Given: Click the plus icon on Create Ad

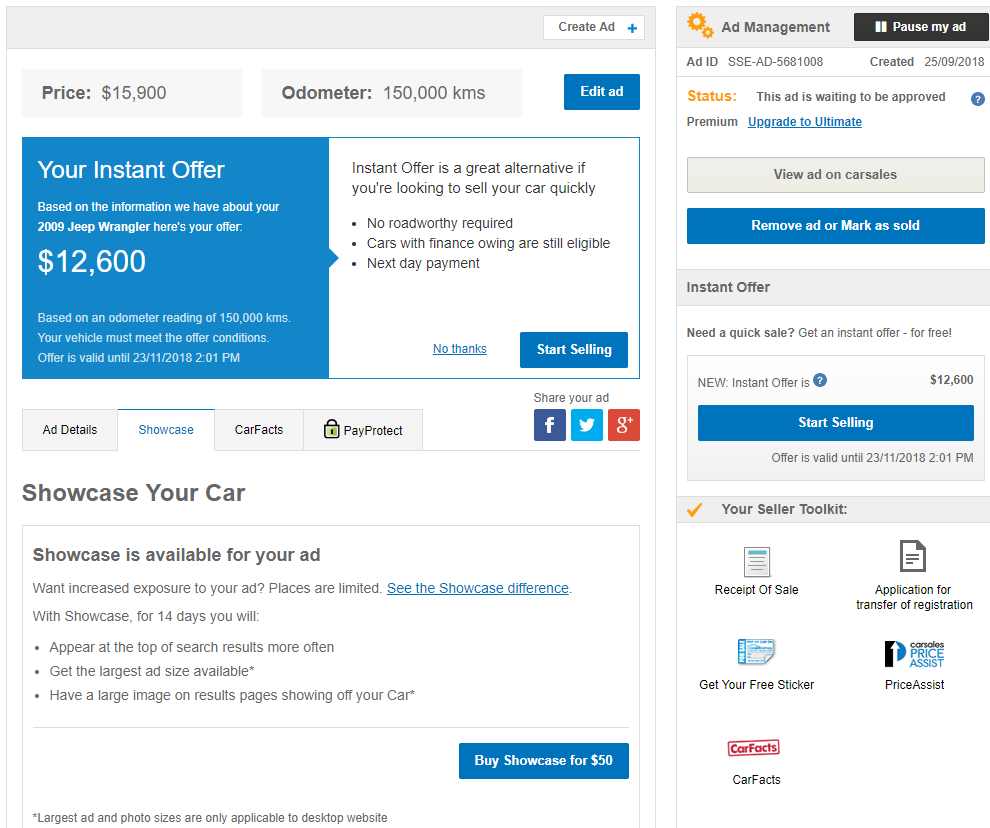Looking at the screenshot, I should pyautogui.click(x=632, y=28).
